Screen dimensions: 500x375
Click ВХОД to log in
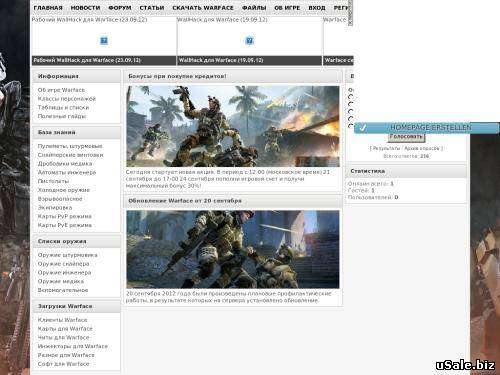pyautogui.click(x=317, y=8)
